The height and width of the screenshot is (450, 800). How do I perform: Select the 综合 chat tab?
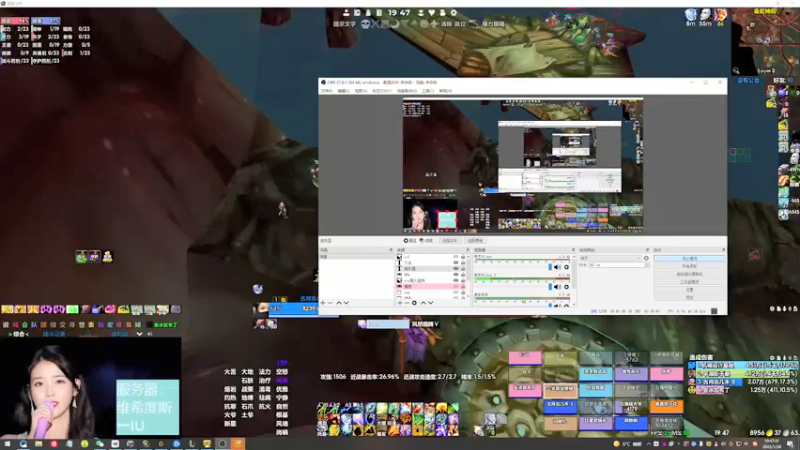(19, 334)
